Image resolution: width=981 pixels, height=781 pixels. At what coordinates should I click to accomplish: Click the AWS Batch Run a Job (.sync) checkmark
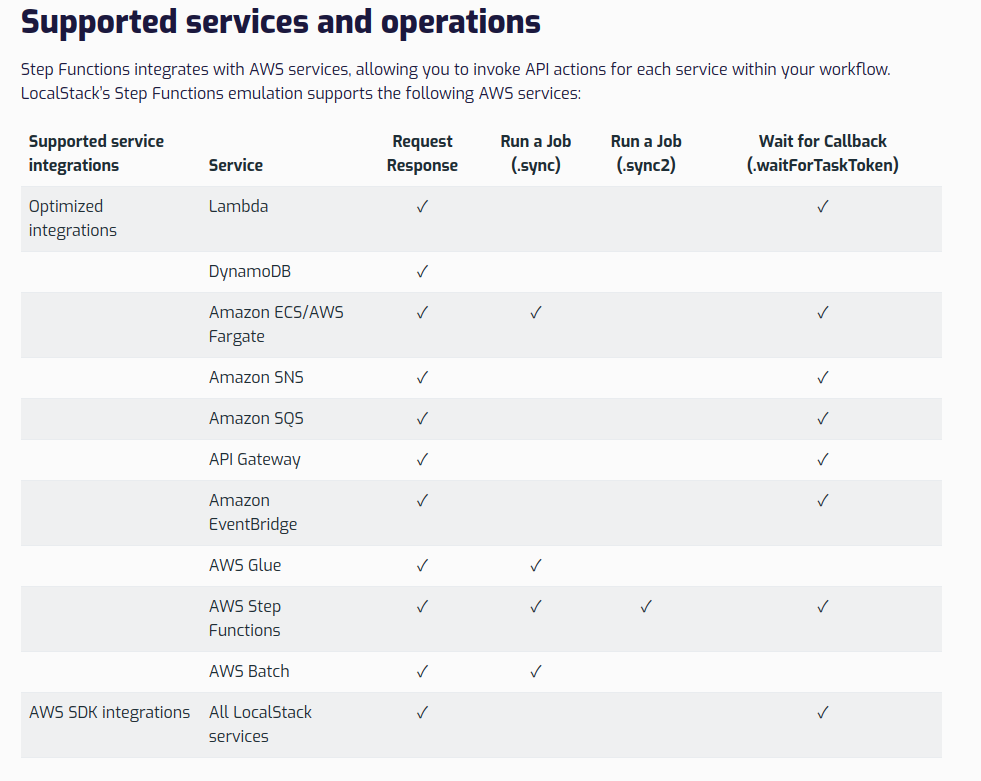[536, 671]
